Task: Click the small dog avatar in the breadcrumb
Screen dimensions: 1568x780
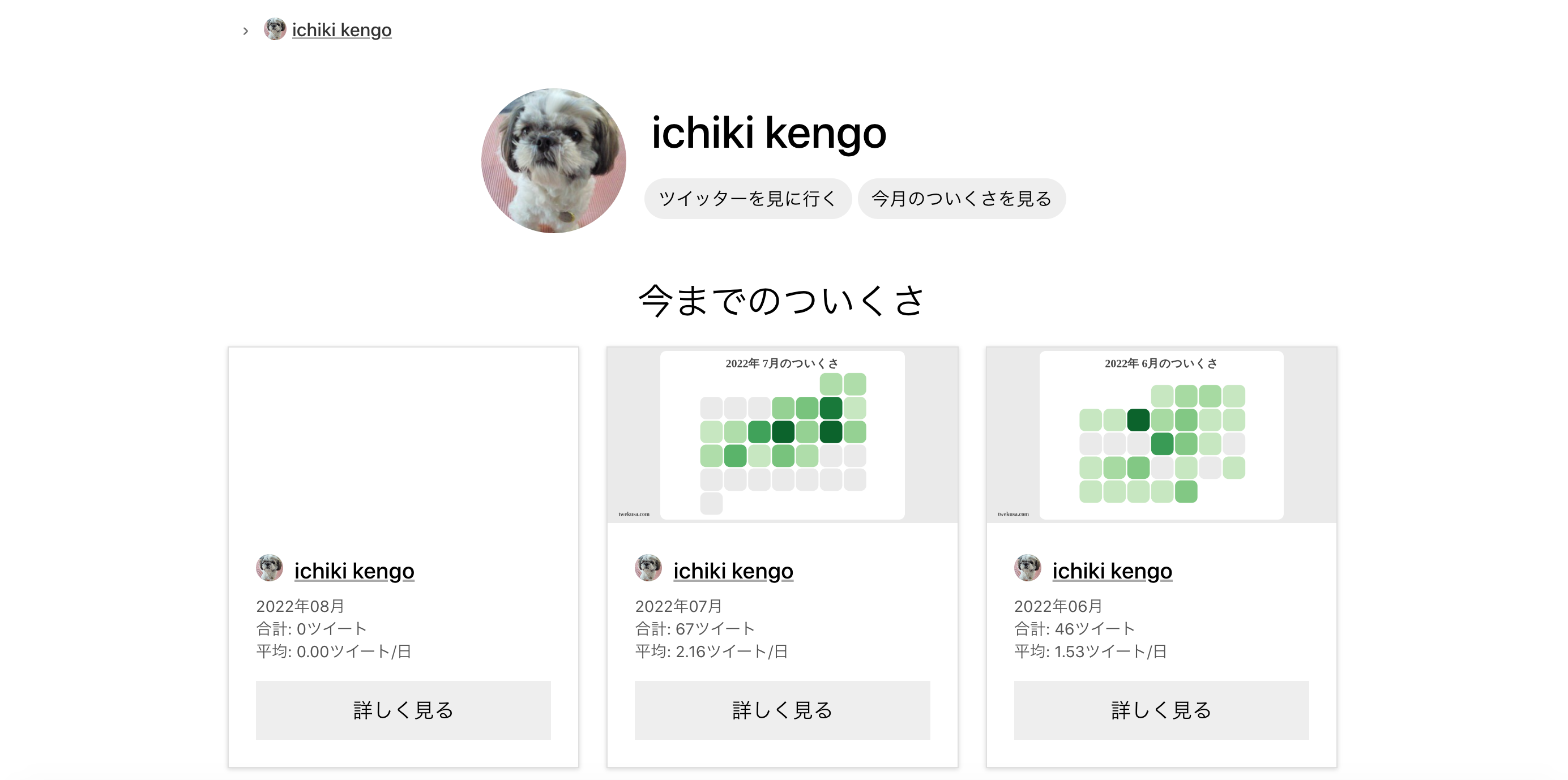Action: coord(275,29)
